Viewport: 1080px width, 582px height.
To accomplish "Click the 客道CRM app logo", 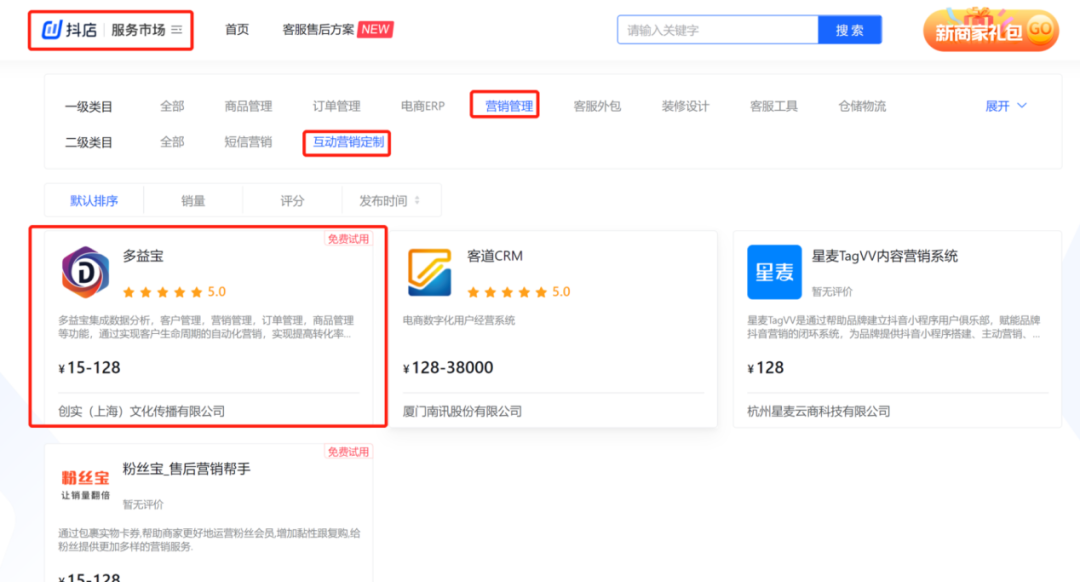I will point(429,272).
